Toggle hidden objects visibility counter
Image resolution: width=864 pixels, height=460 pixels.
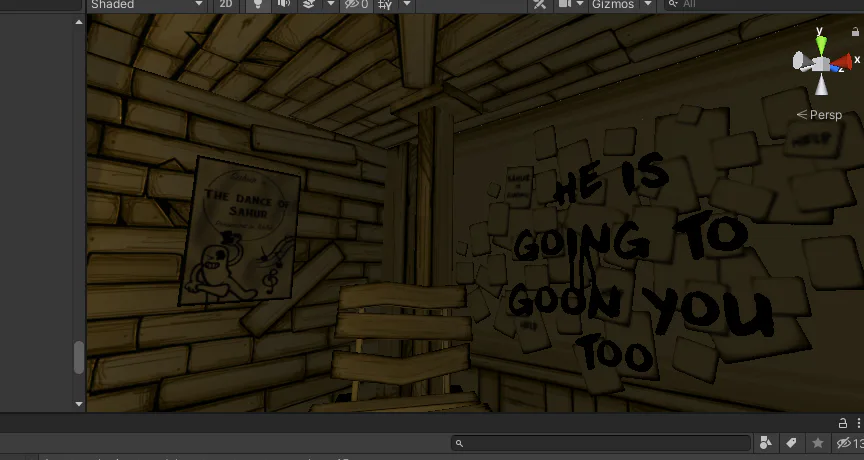click(356, 4)
